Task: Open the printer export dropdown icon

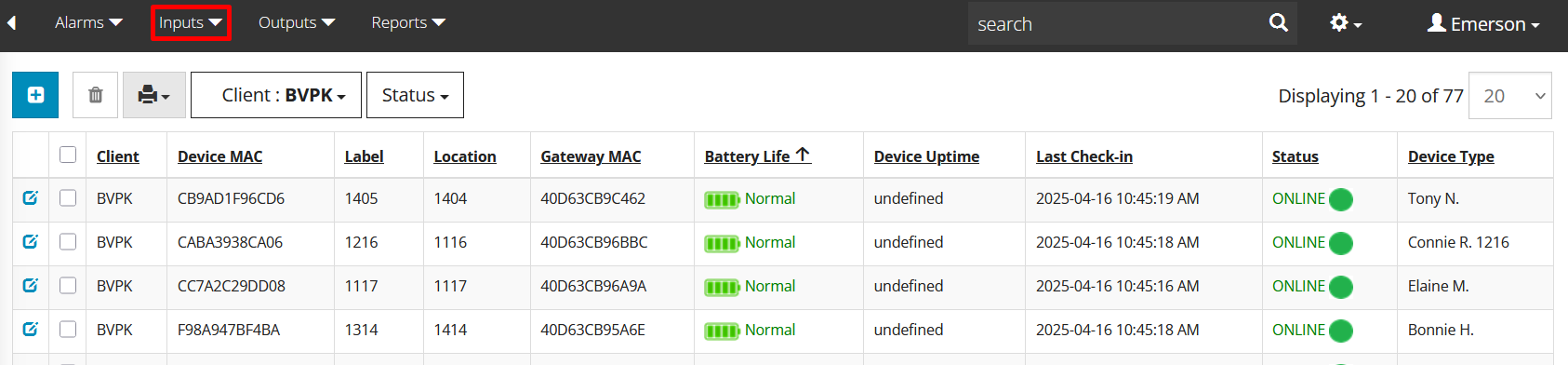Action: click(154, 95)
